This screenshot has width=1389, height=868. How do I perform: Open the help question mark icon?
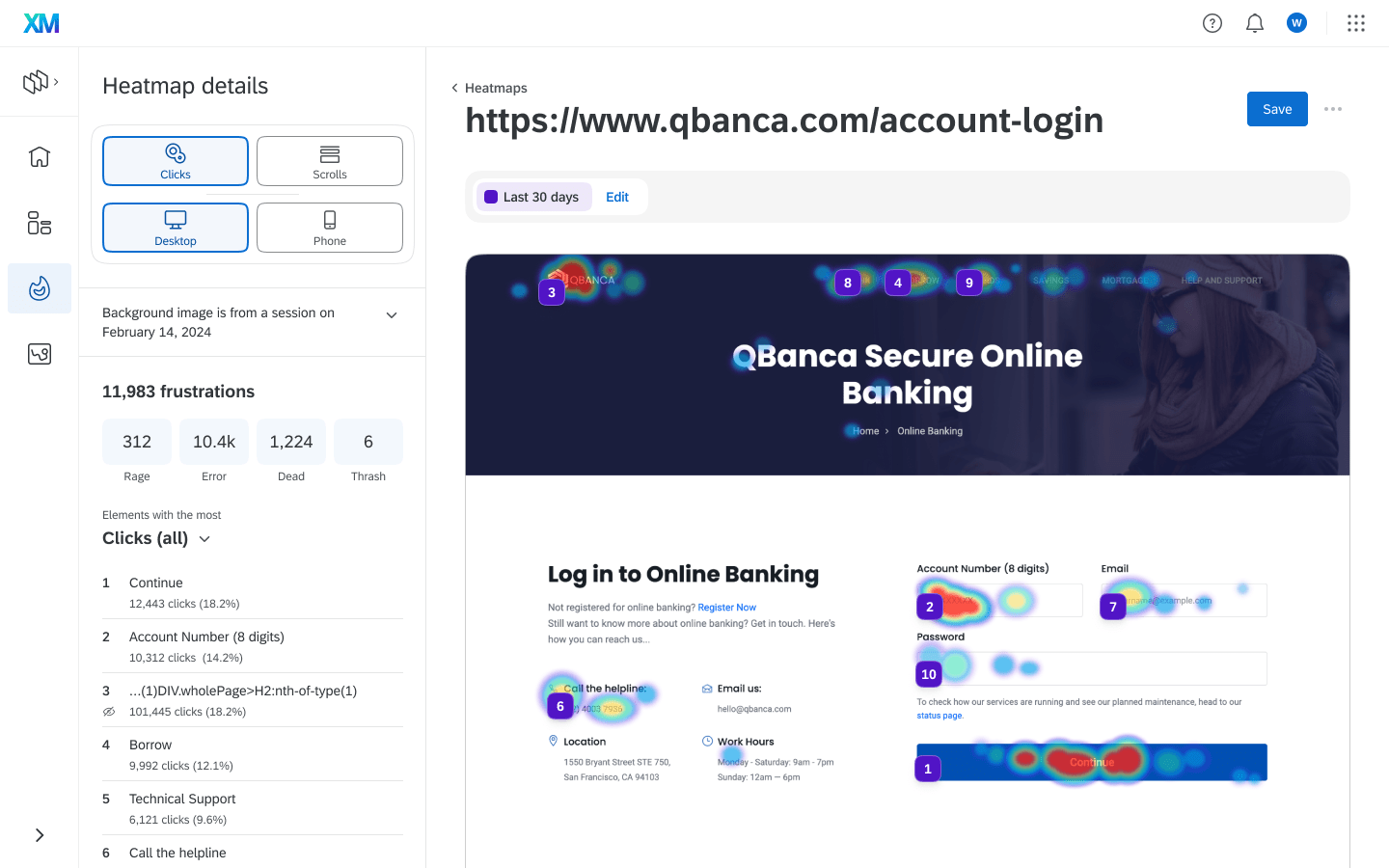1212,23
